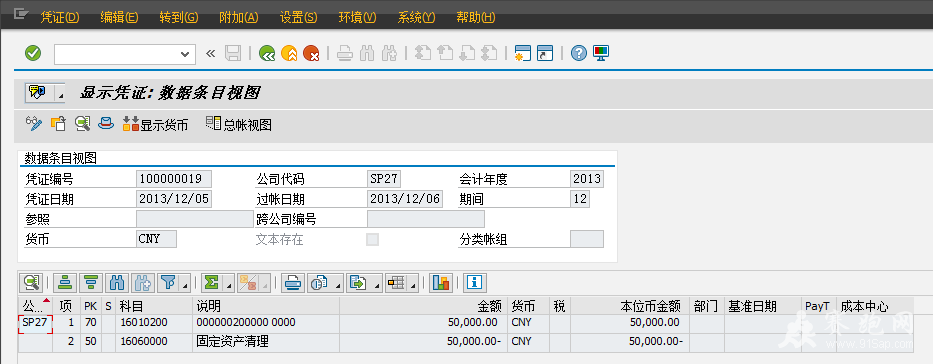Click the yellow Exit icon

[289, 54]
